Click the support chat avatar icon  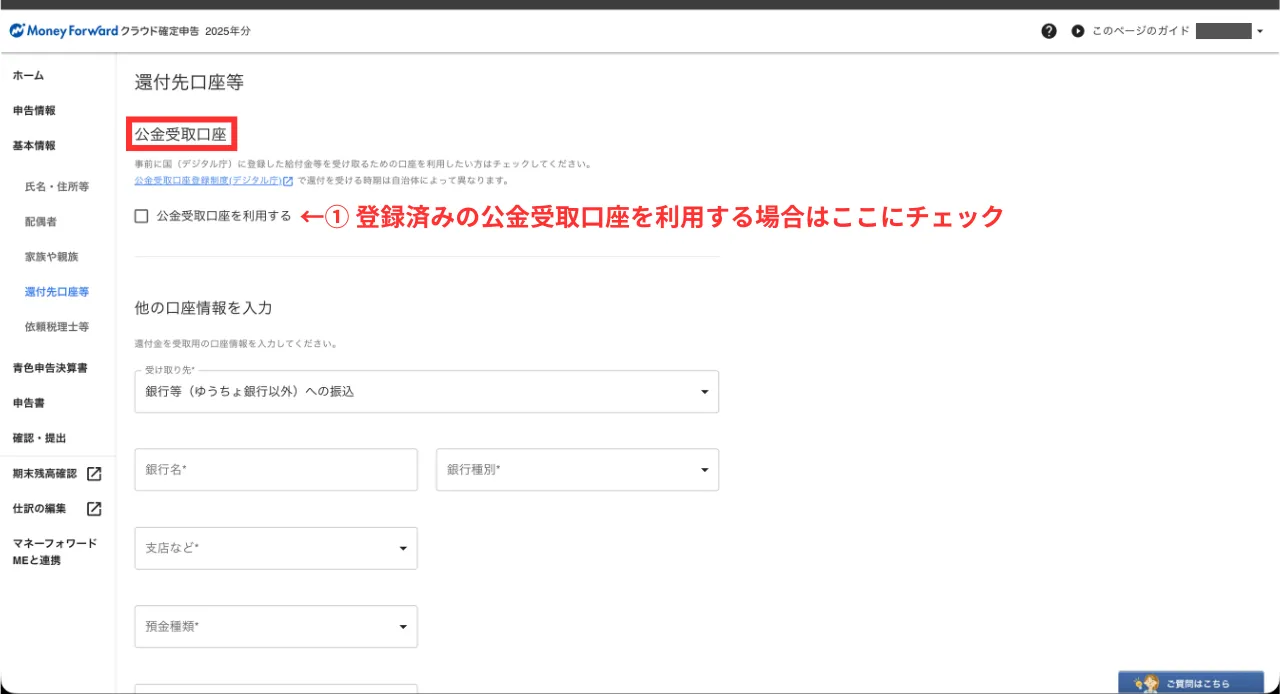click(1144, 684)
